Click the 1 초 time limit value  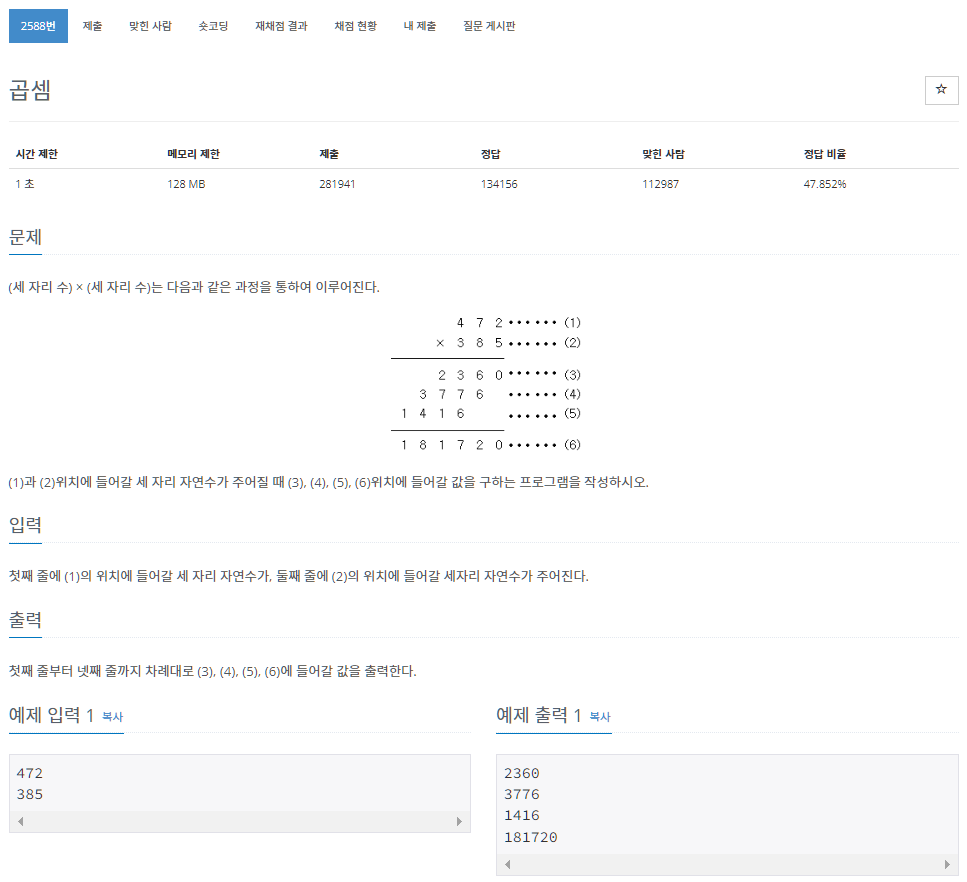coord(25,184)
